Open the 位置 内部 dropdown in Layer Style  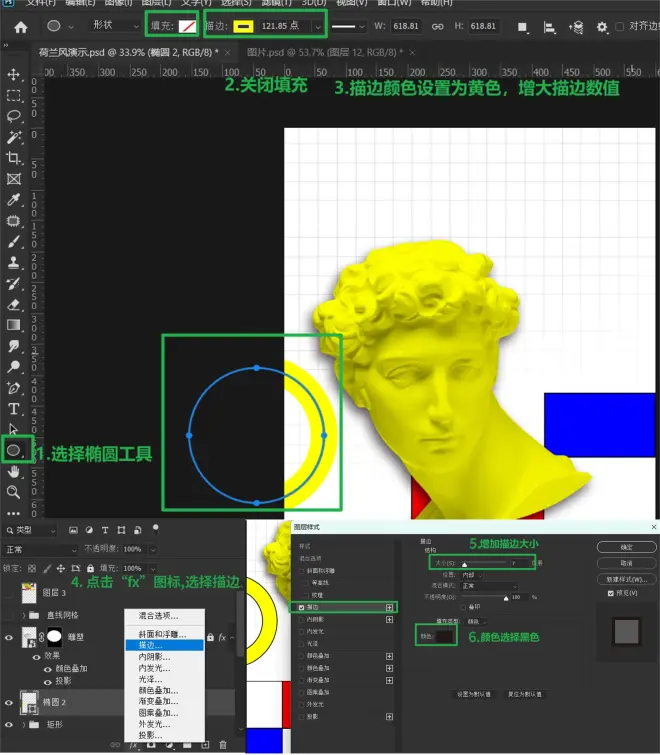pos(472,575)
